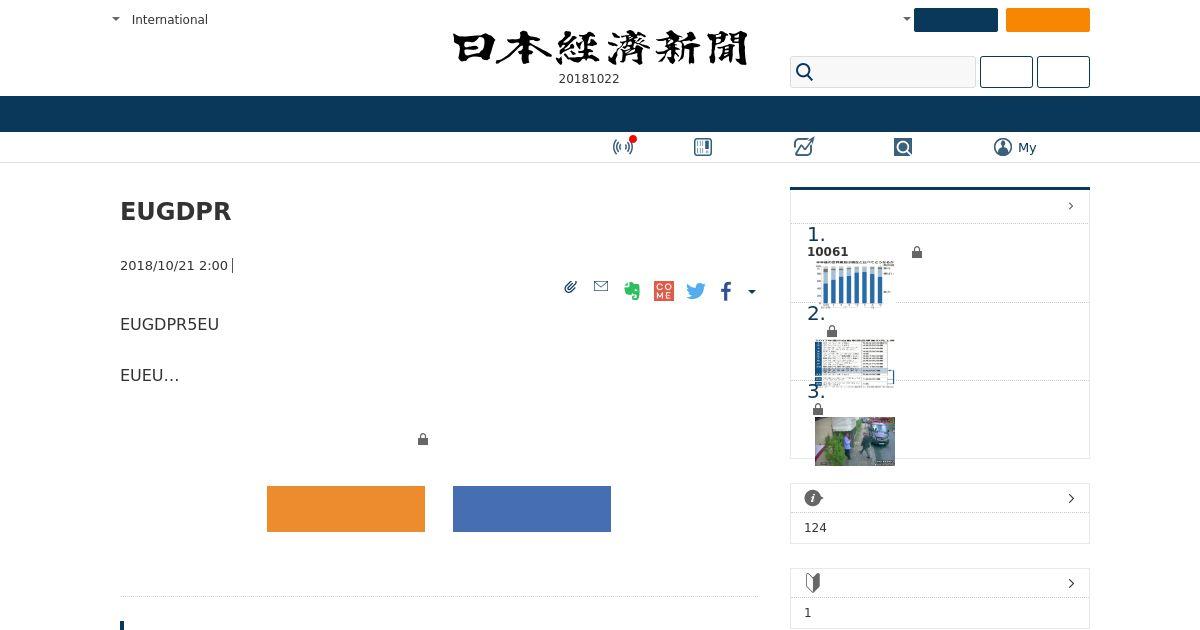Open the newspaper edition viewer icon
Screen dimensions: 1200x630
703,147
